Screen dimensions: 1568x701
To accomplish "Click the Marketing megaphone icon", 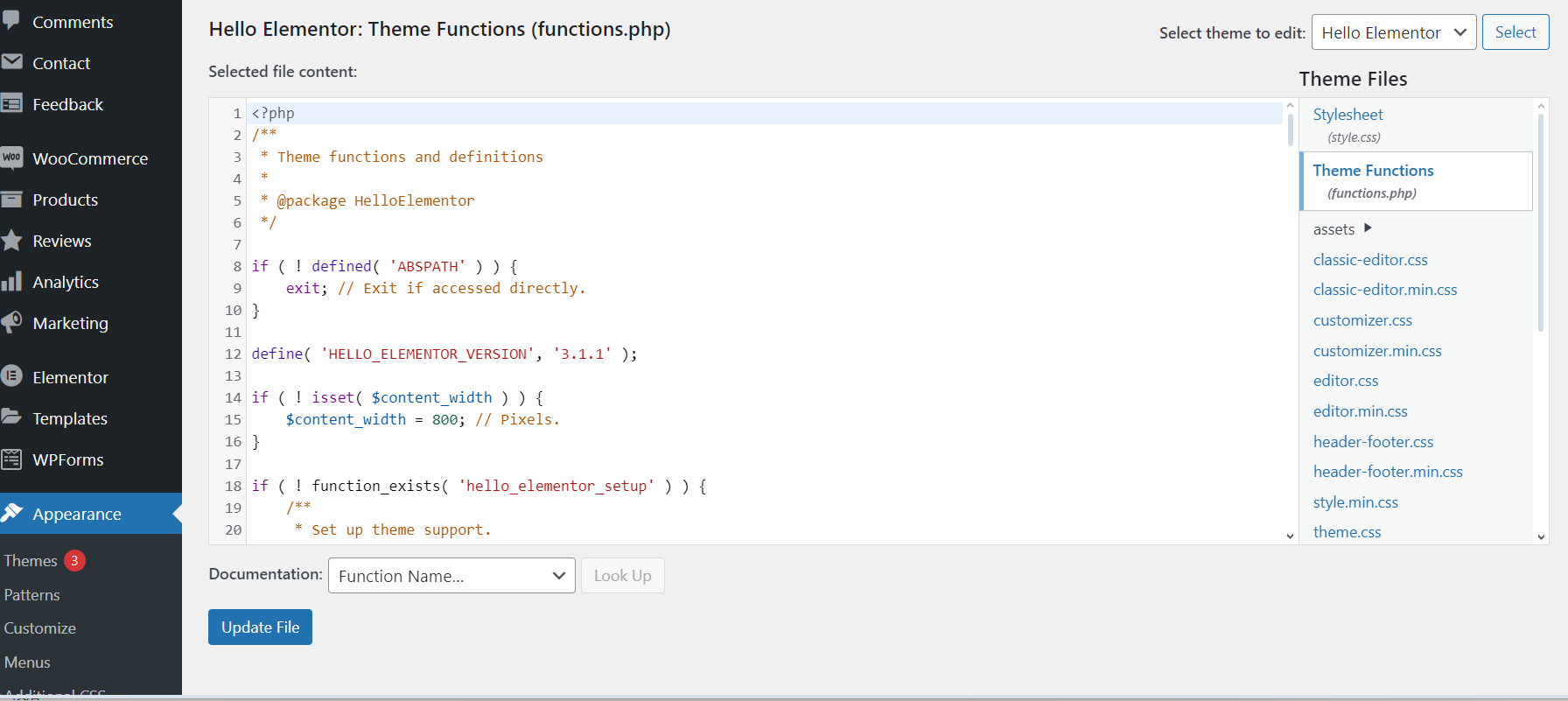I will coord(11,322).
